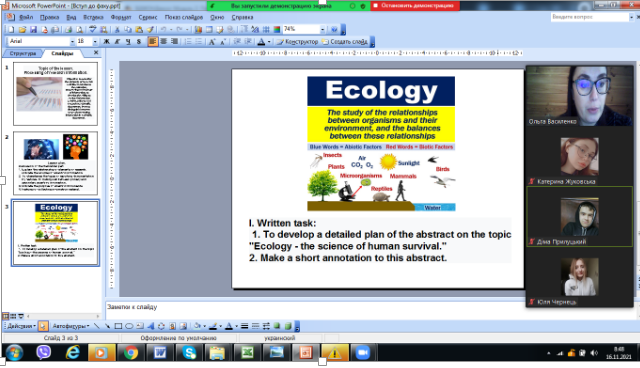Open Google Chrome from the taskbar

[x=131, y=352]
